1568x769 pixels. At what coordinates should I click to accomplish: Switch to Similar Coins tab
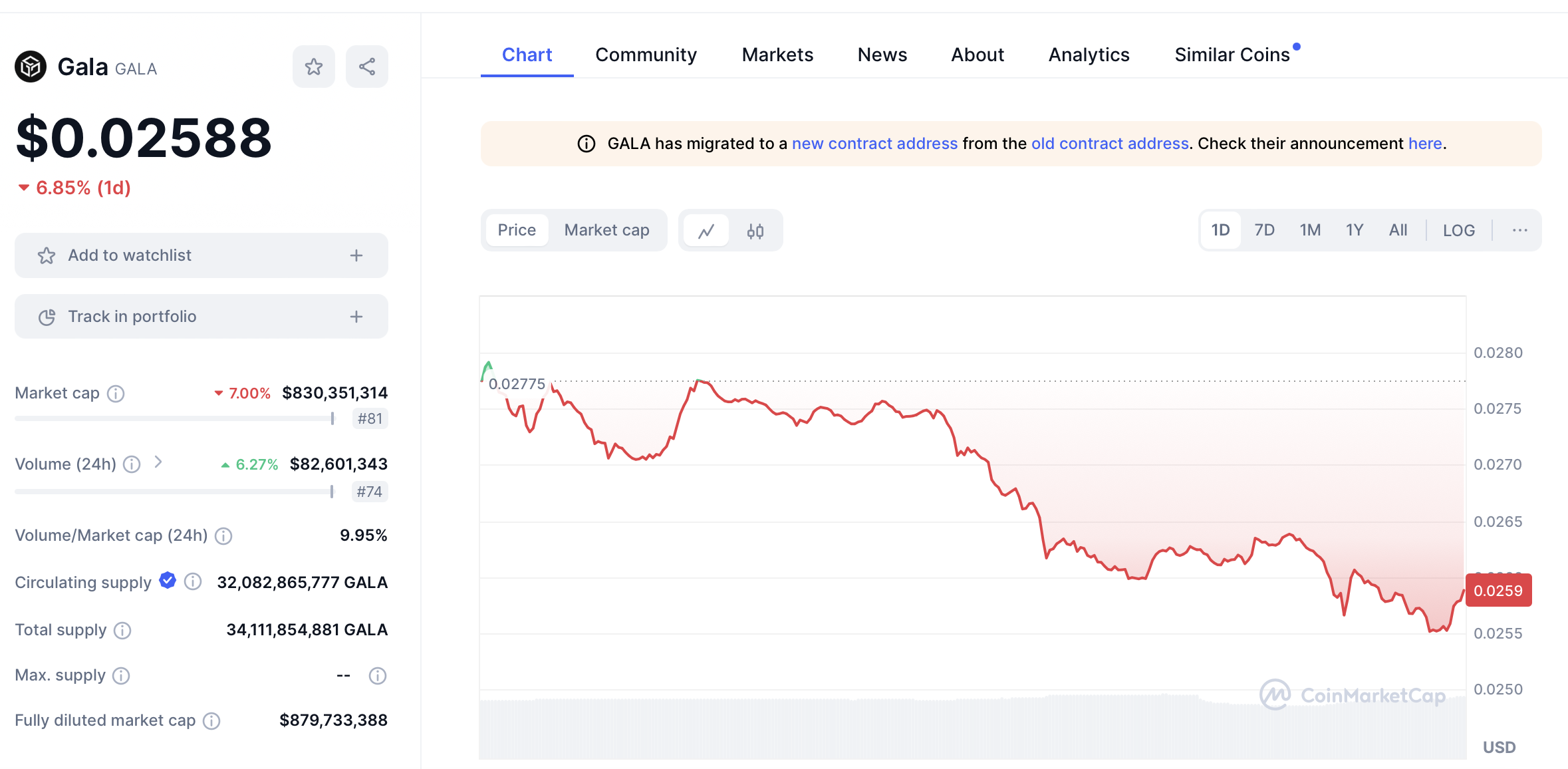pos(1232,55)
